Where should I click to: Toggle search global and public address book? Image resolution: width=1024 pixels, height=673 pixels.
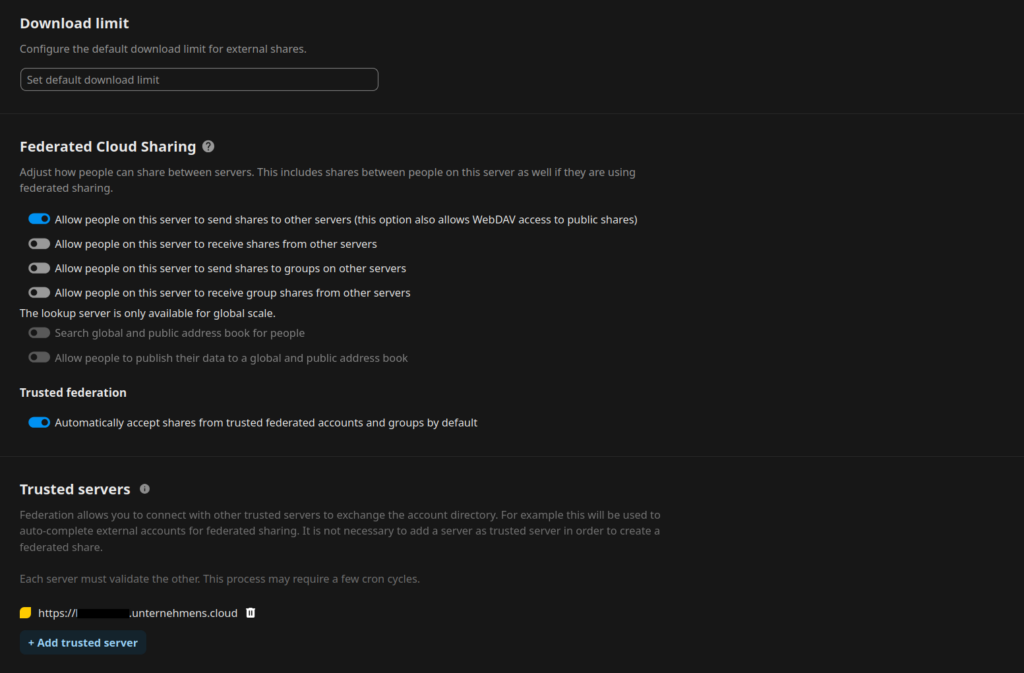click(39, 333)
